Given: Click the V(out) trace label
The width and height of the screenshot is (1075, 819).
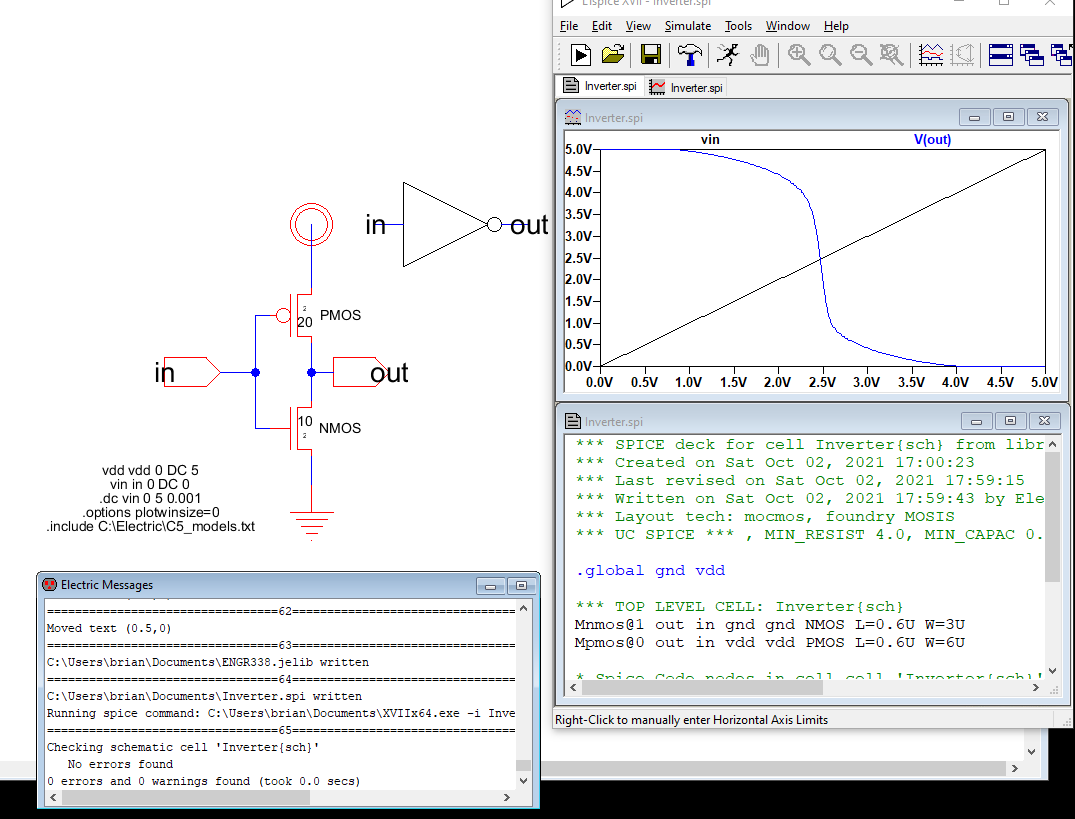Looking at the screenshot, I should click(x=932, y=140).
